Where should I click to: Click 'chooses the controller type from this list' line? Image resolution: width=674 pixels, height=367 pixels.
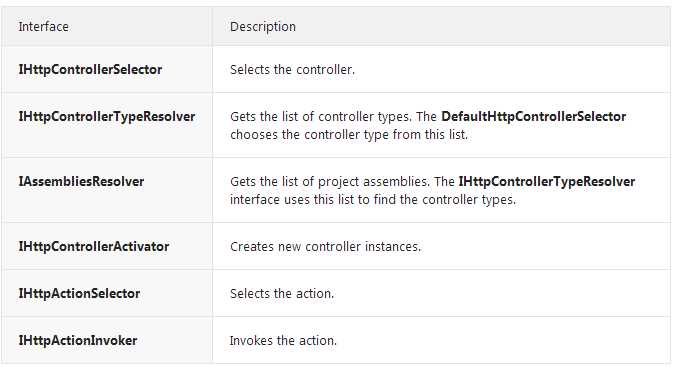coord(349,135)
